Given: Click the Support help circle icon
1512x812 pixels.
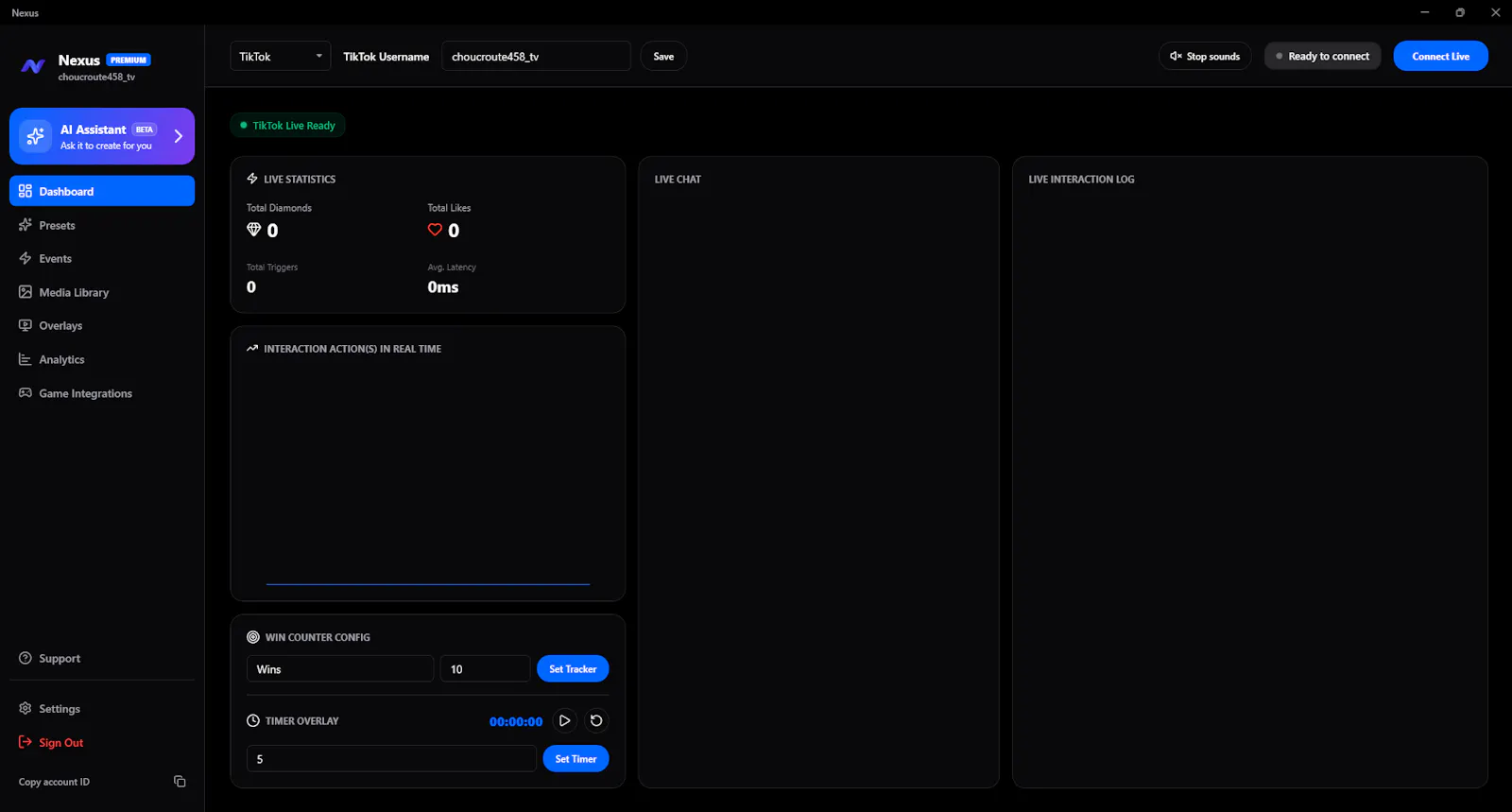Looking at the screenshot, I should (x=26, y=658).
